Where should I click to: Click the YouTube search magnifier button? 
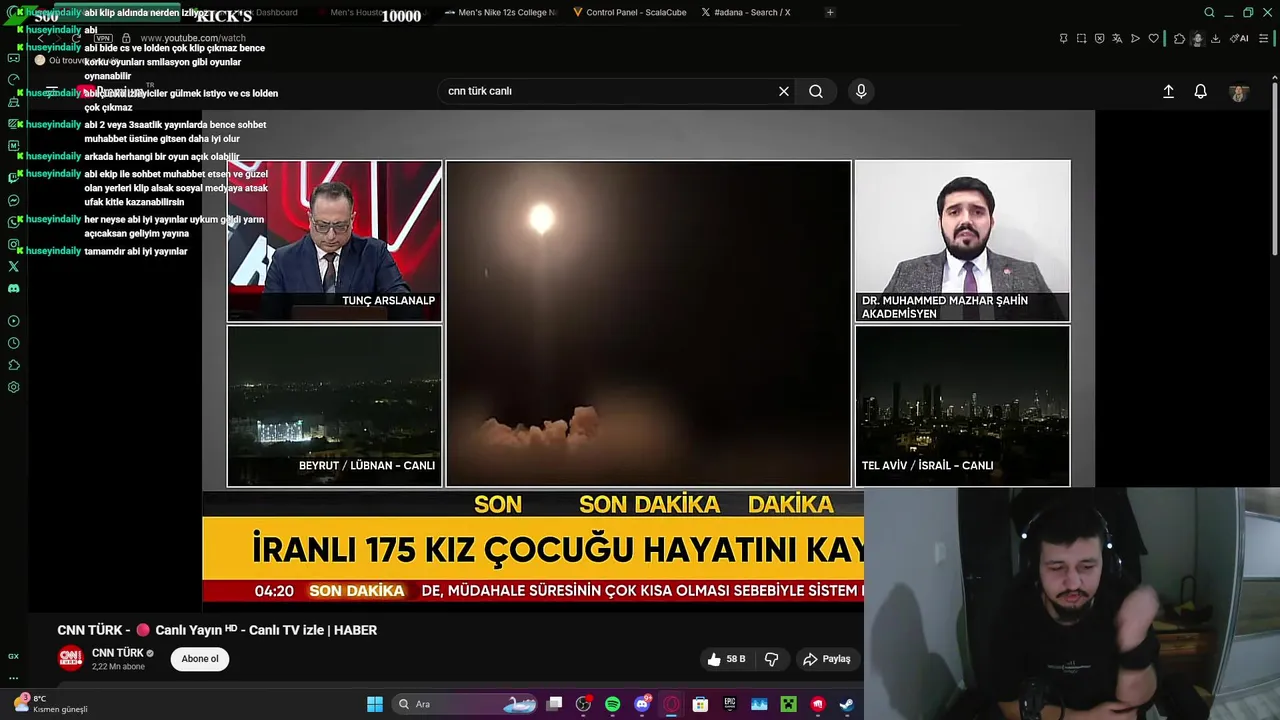point(816,91)
